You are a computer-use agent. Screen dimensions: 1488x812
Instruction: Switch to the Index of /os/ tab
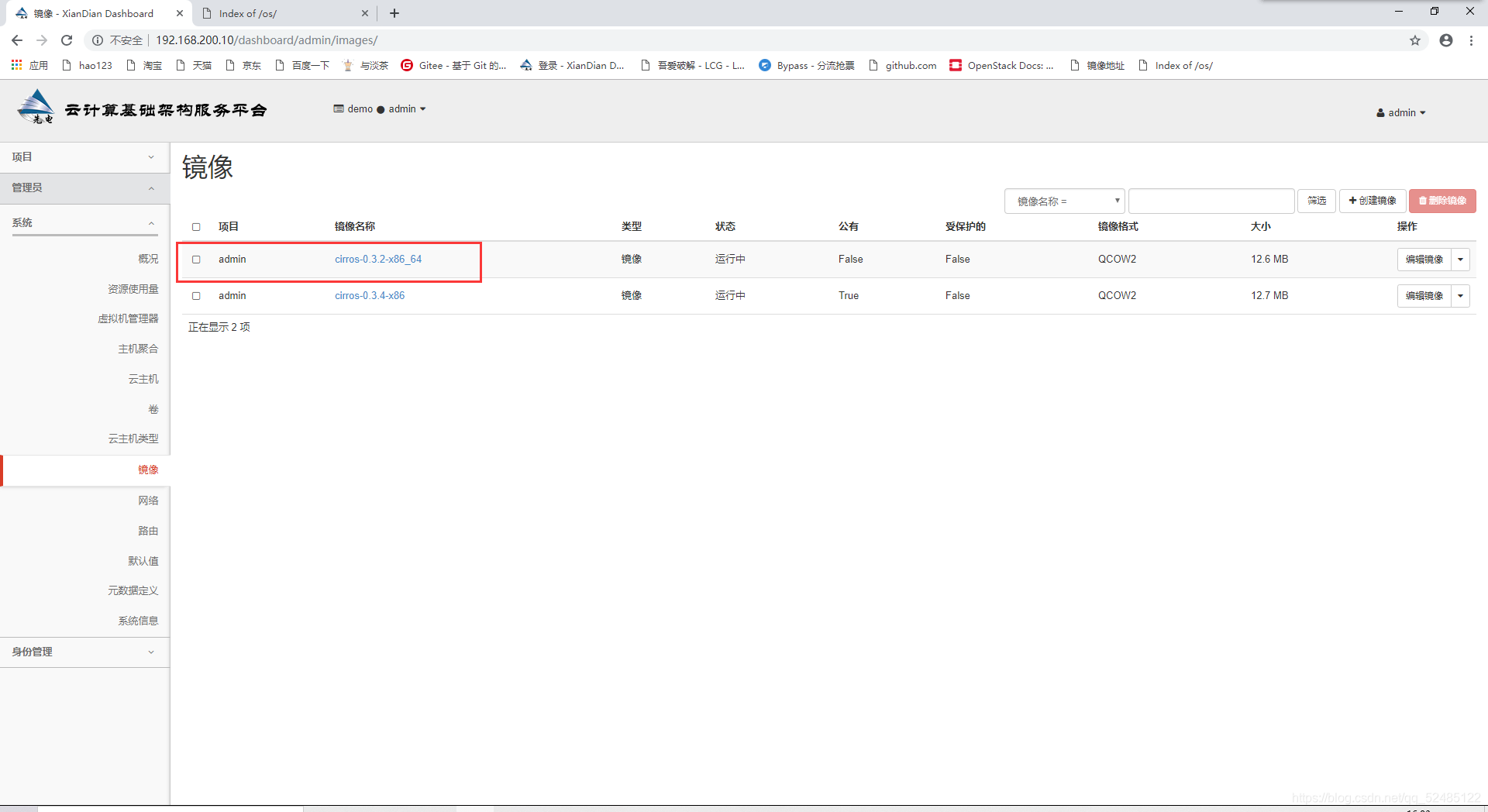point(284,13)
